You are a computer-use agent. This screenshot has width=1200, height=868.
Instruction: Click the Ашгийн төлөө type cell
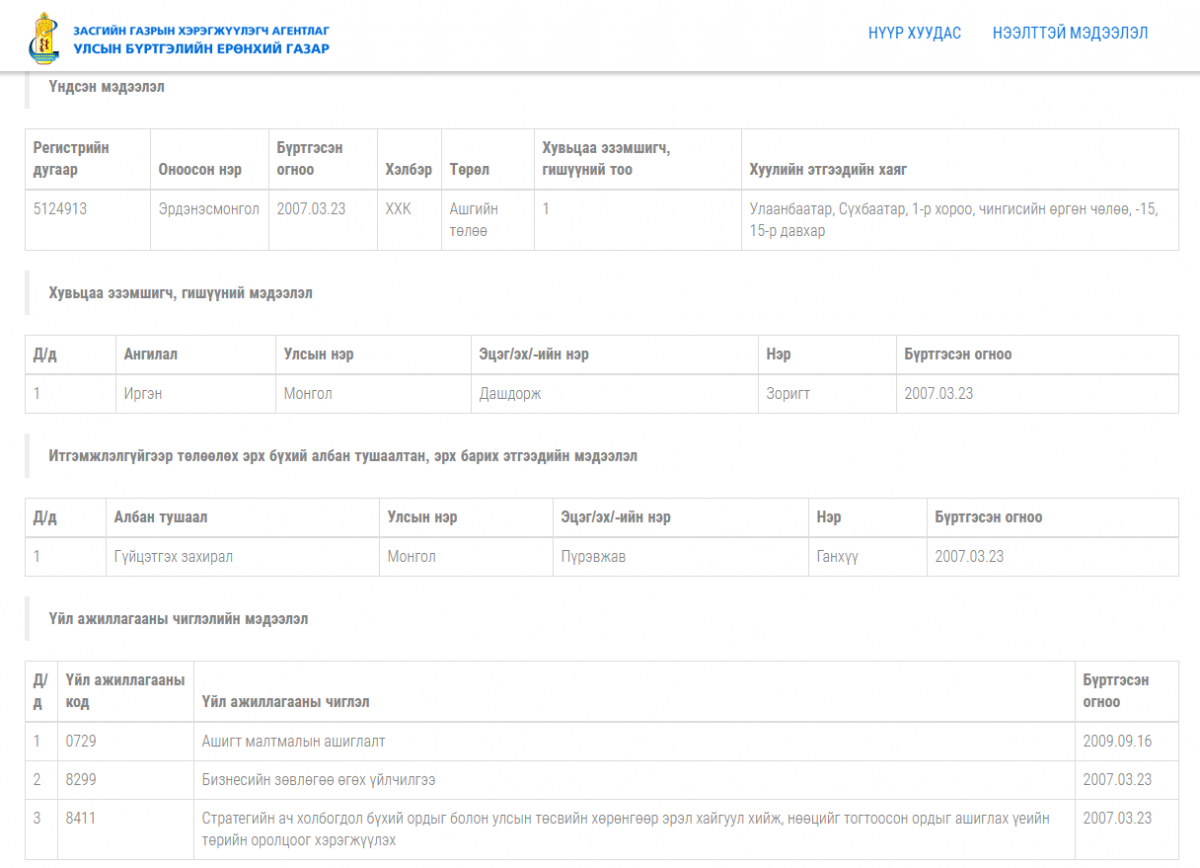pos(474,220)
